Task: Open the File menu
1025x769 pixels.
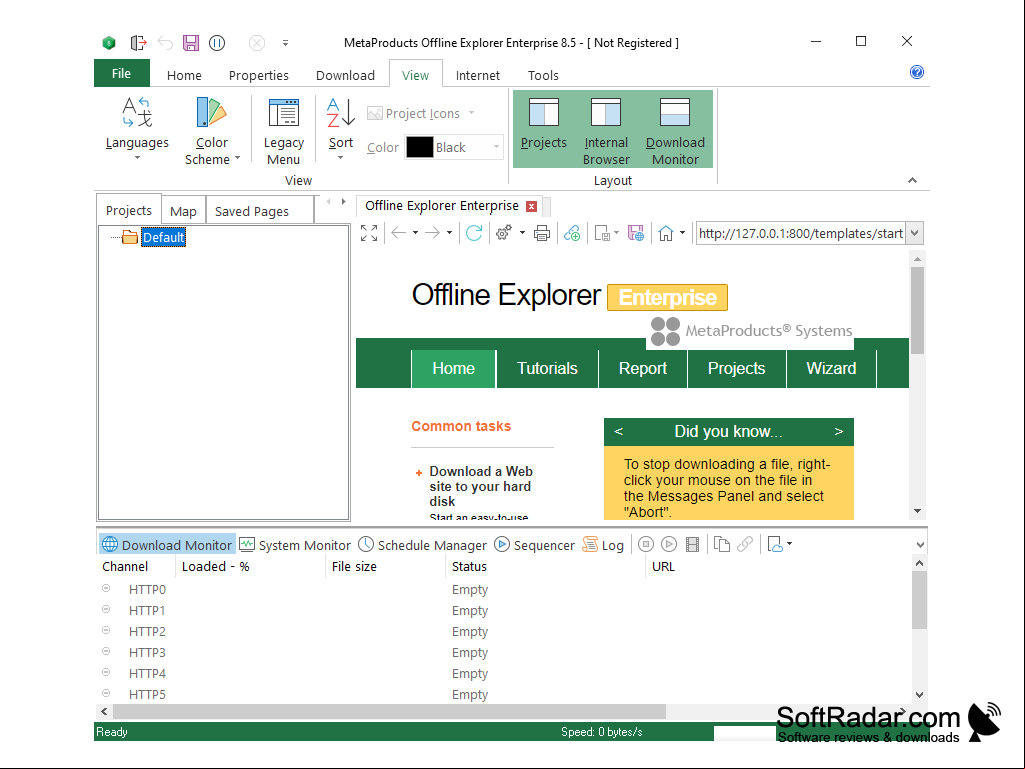Action: pos(122,73)
